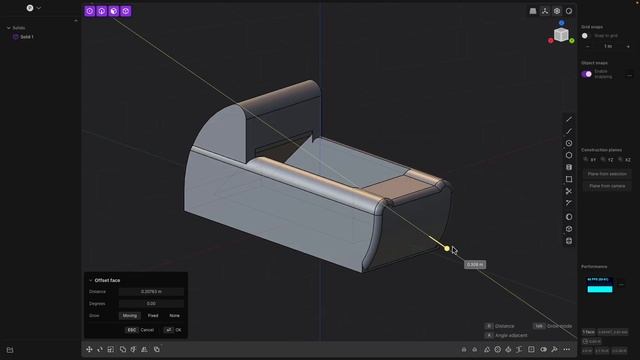This screenshot has height=360, width=640.
Task: Toggle Snap to grid switch
Action: click(x=586, y=36)
